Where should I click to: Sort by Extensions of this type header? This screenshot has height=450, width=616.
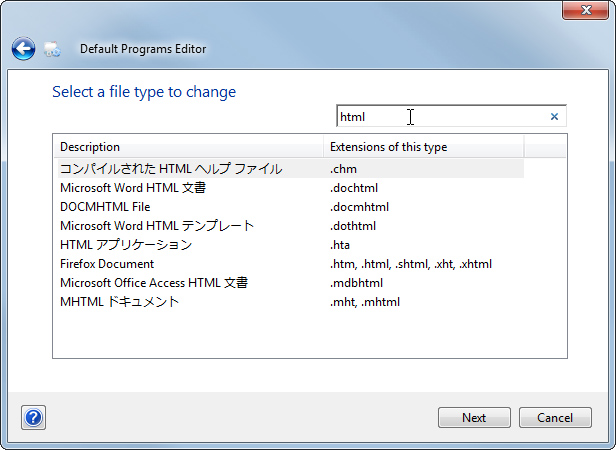pos(424,147)
